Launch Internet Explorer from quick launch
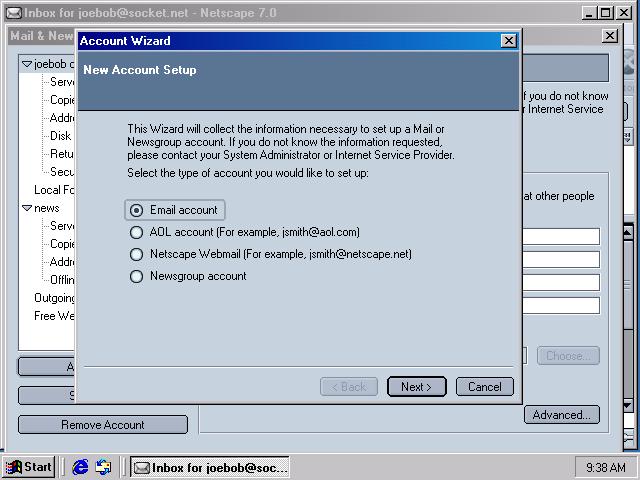This screenshot has width=640, height=480. click(80, 467)
